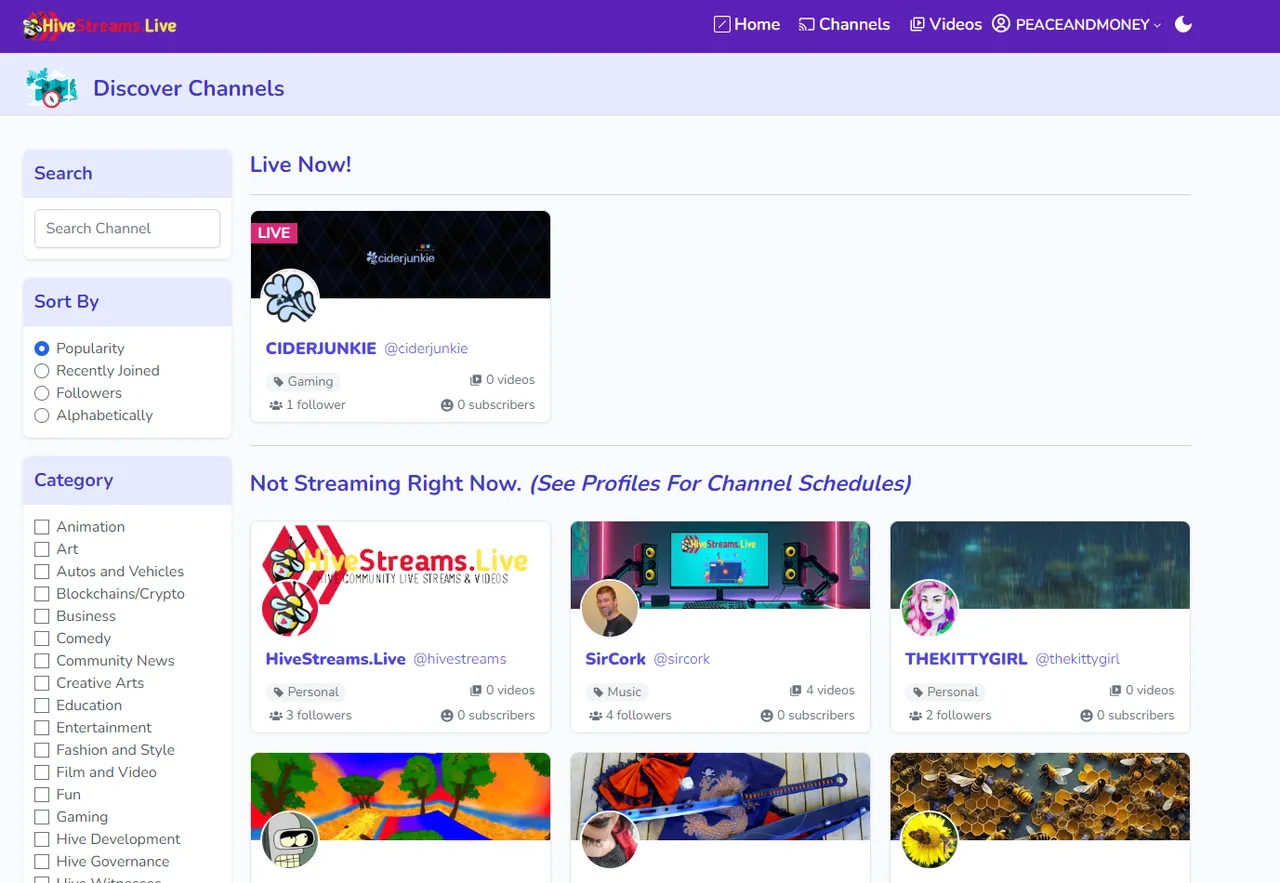Click the LIVE badge on ciderjunkie
This screenshot has height=883, width=1280.
coord(274,233)
